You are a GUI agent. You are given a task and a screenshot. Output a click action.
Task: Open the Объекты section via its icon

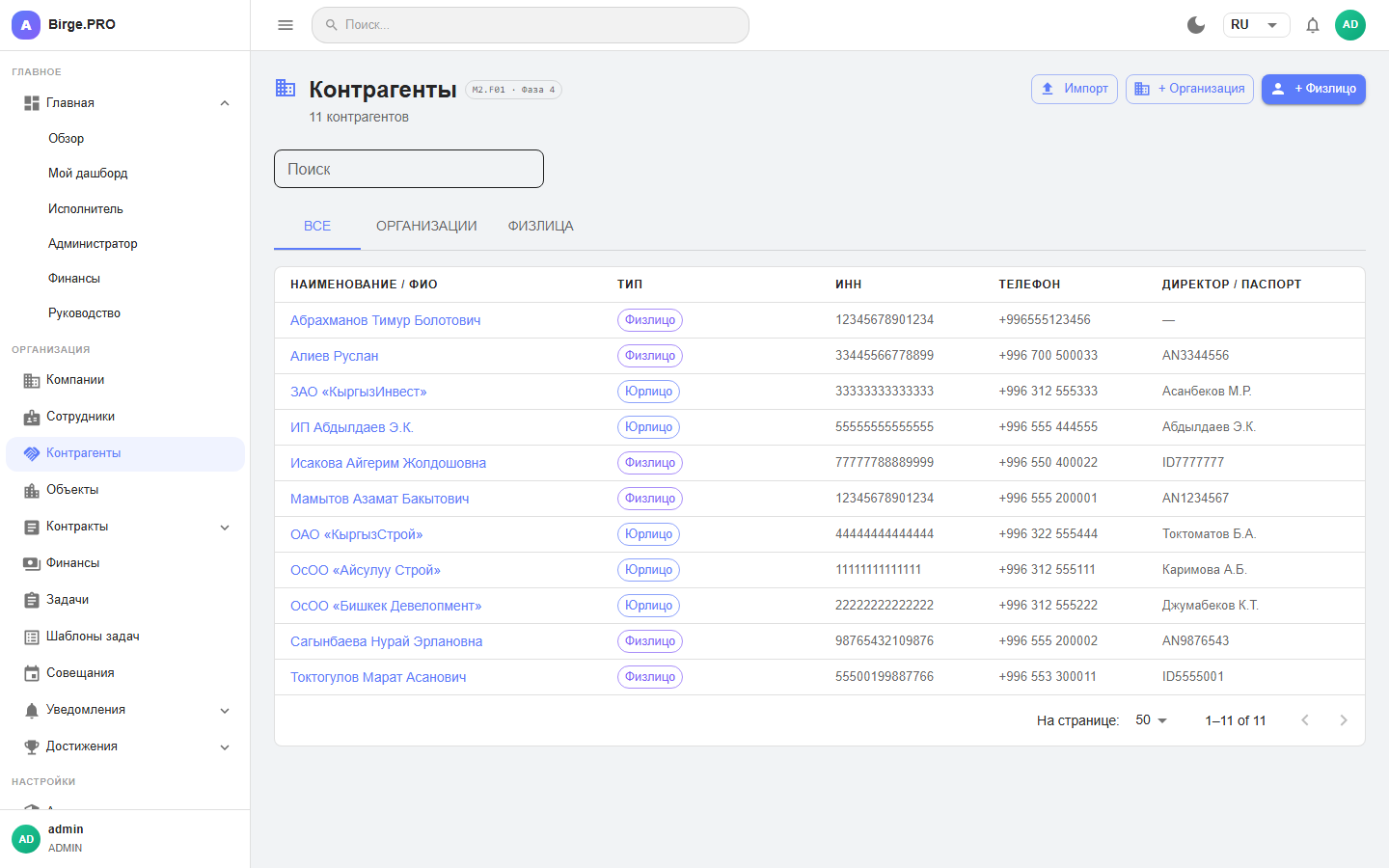tap(30, 489)
